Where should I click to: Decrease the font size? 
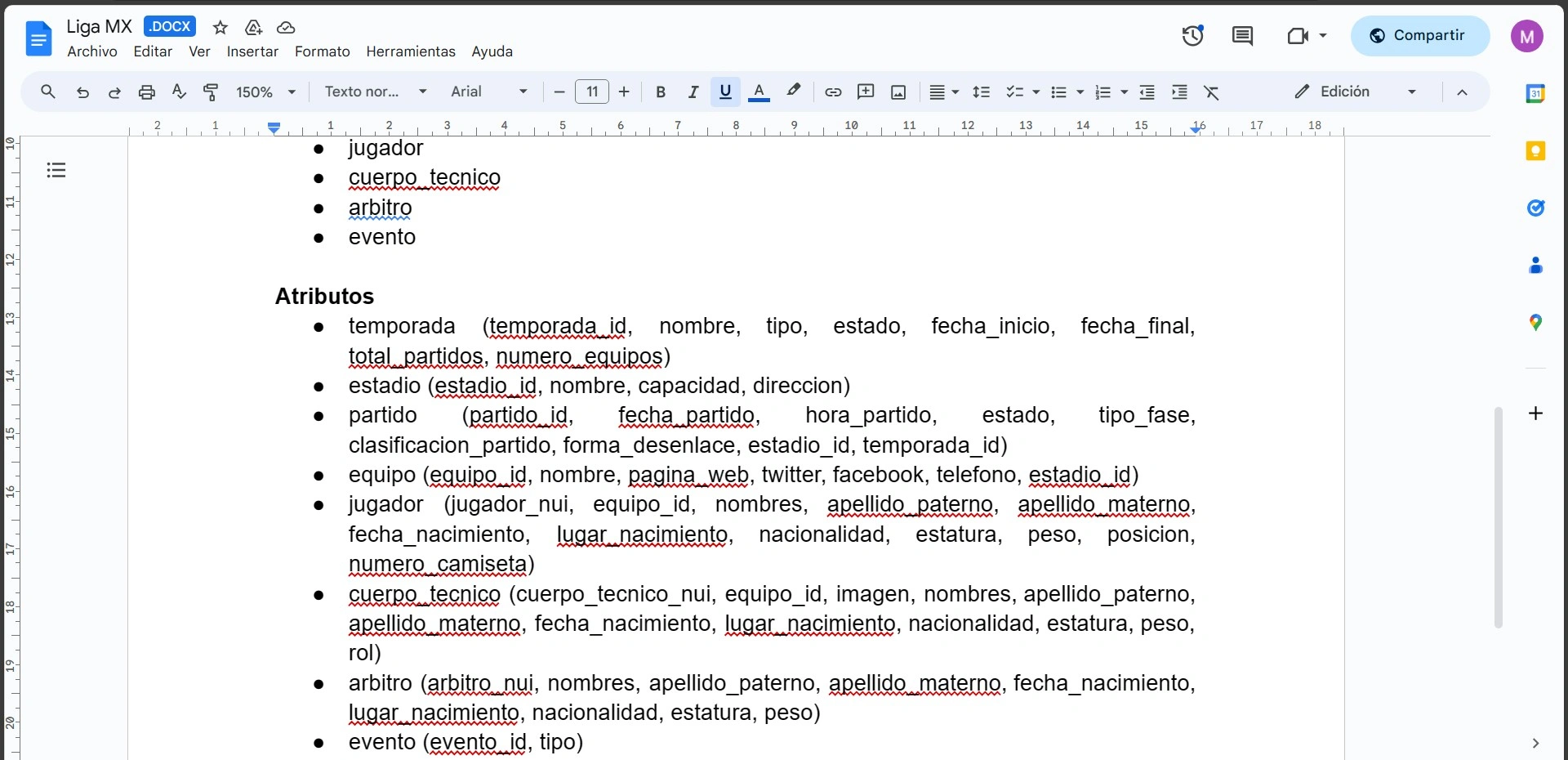559,92
